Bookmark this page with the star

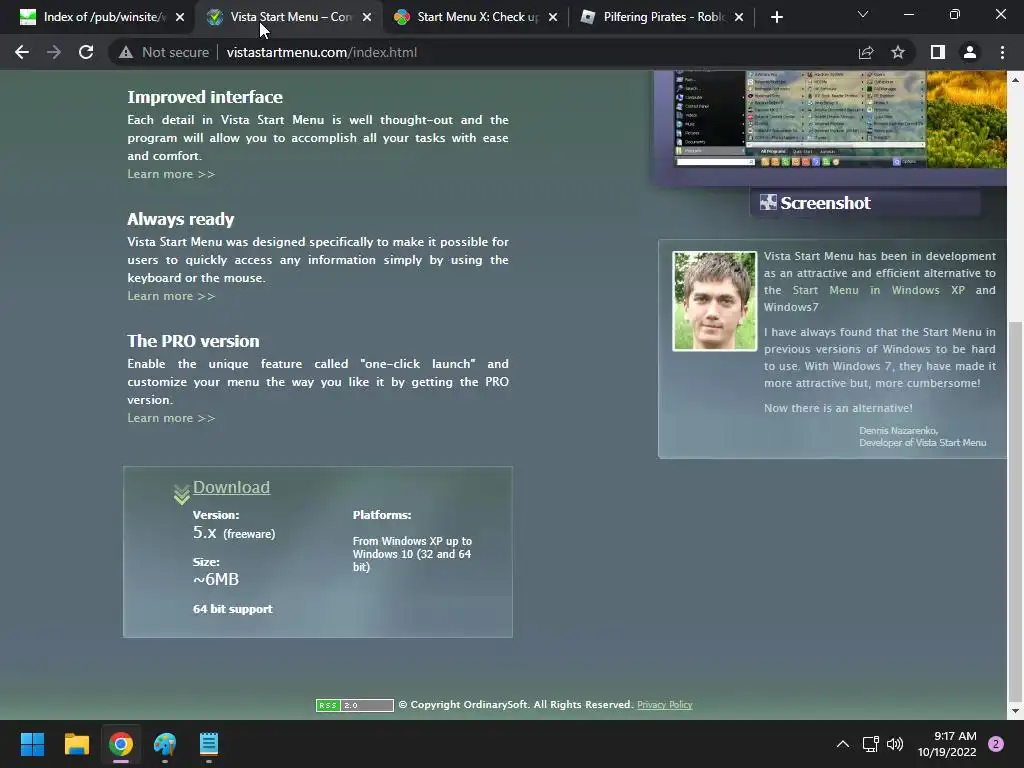point(898,52)
